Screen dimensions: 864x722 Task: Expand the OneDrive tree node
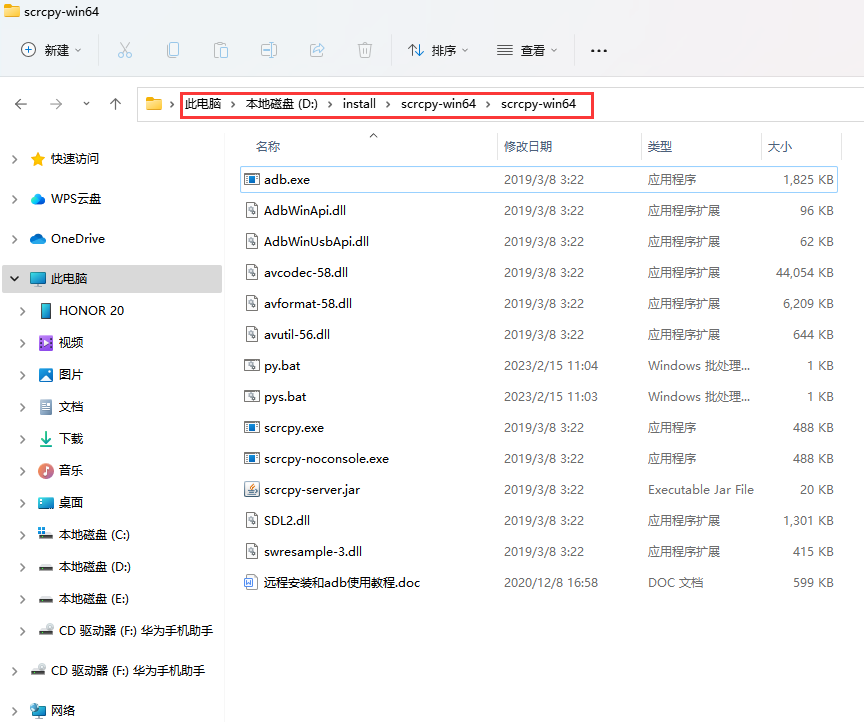[x=15, y=239]
